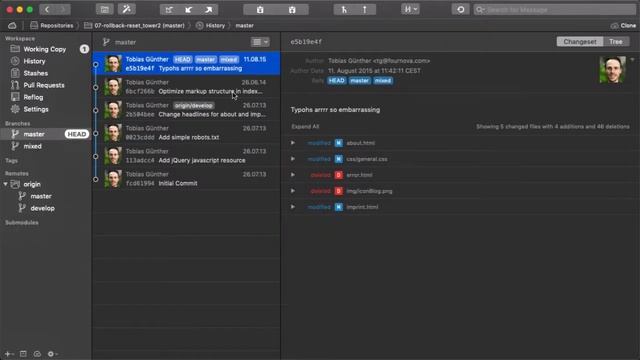This screenshot has width=640, height=360.
Task: Click the Search for Message field
Action: [555, 9]
